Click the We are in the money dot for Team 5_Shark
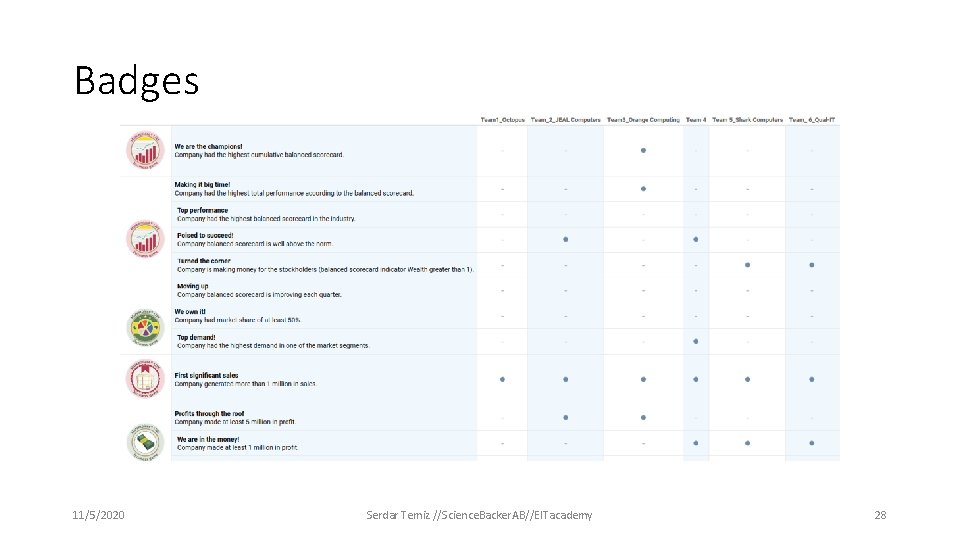The width and height of the screenshot is (960, 540). 747,443
